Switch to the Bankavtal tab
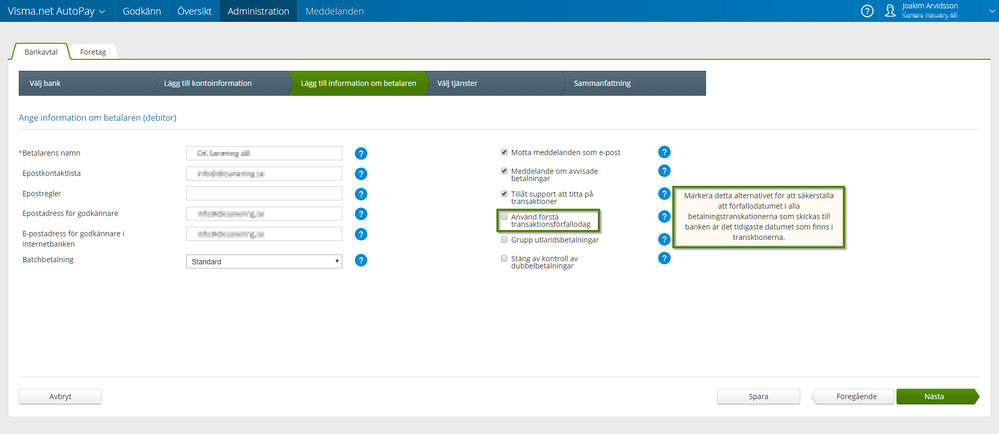999x434 pixels. pyautogui.click(x=41, y=52)
